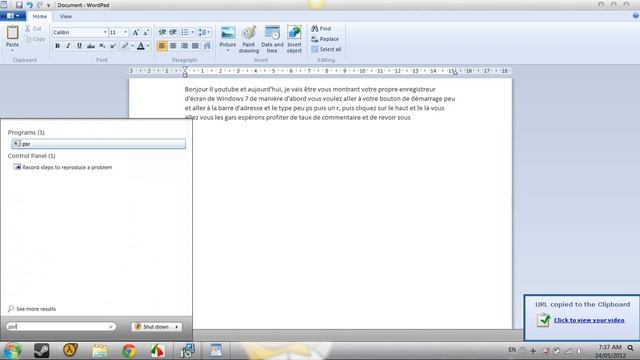640x360 pixels.
Task: Click the first-line indent marker on ruler
Action: 185,68
